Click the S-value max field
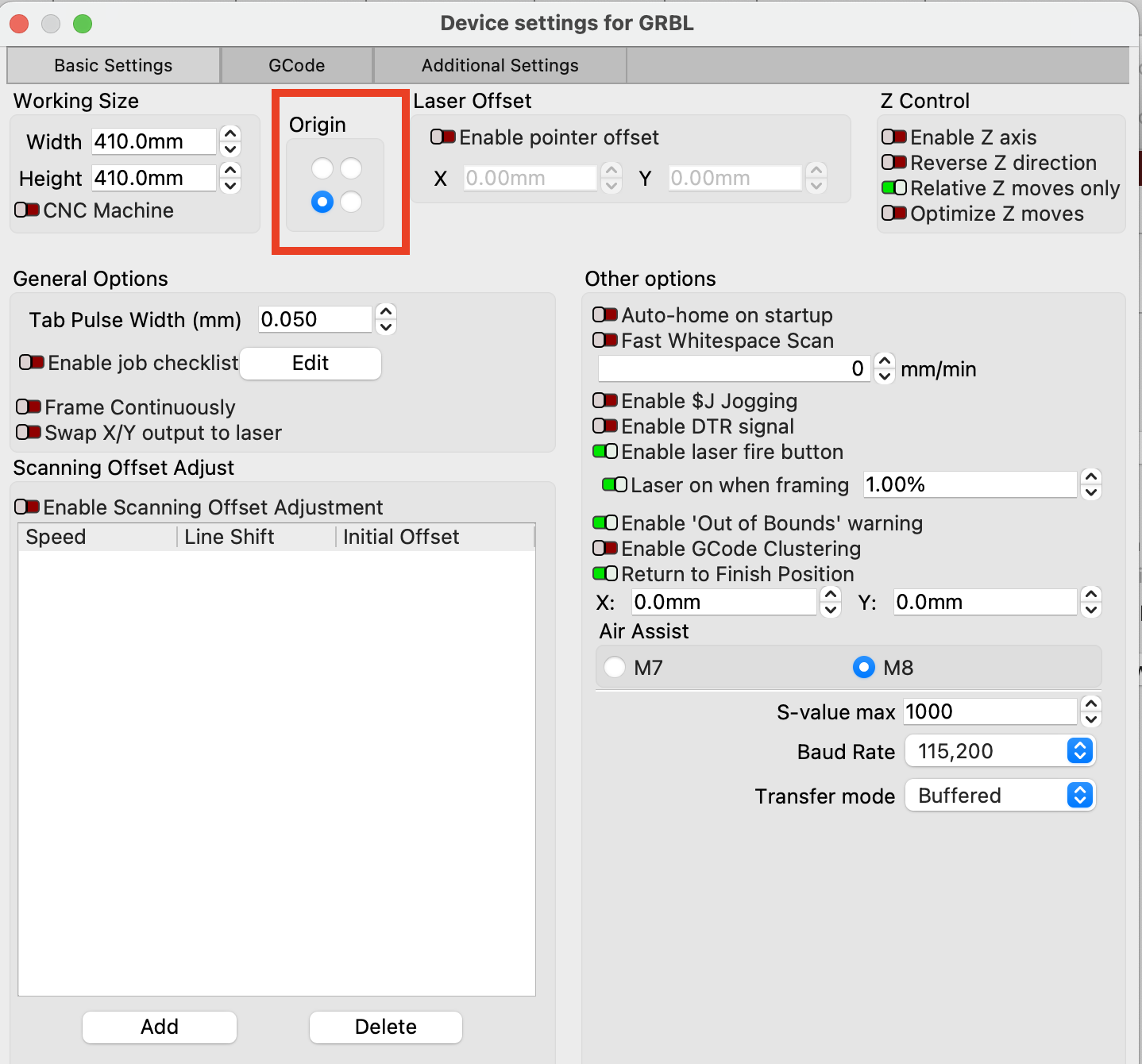The image size is (1142, 1064). point(990,711)
